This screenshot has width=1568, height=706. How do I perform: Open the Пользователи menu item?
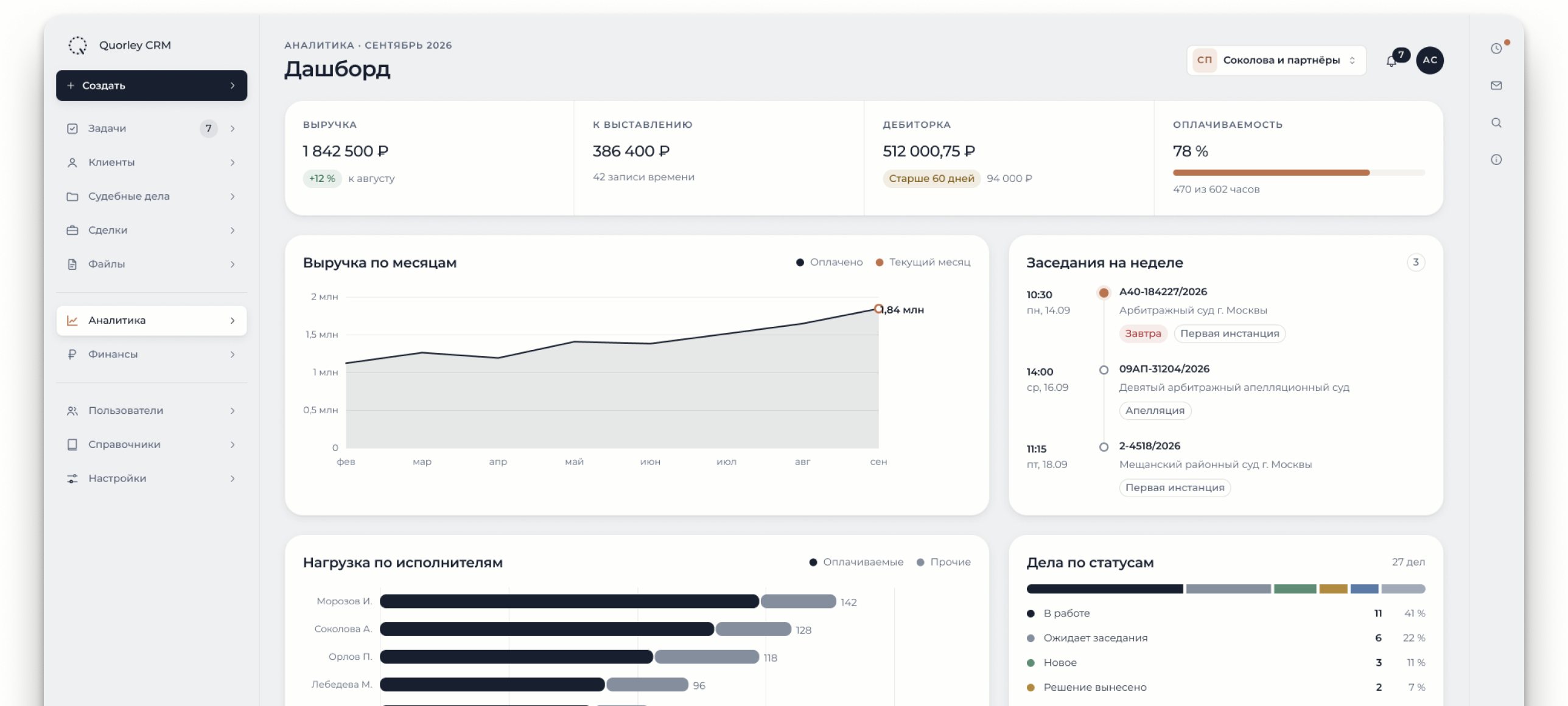[152, 411]
